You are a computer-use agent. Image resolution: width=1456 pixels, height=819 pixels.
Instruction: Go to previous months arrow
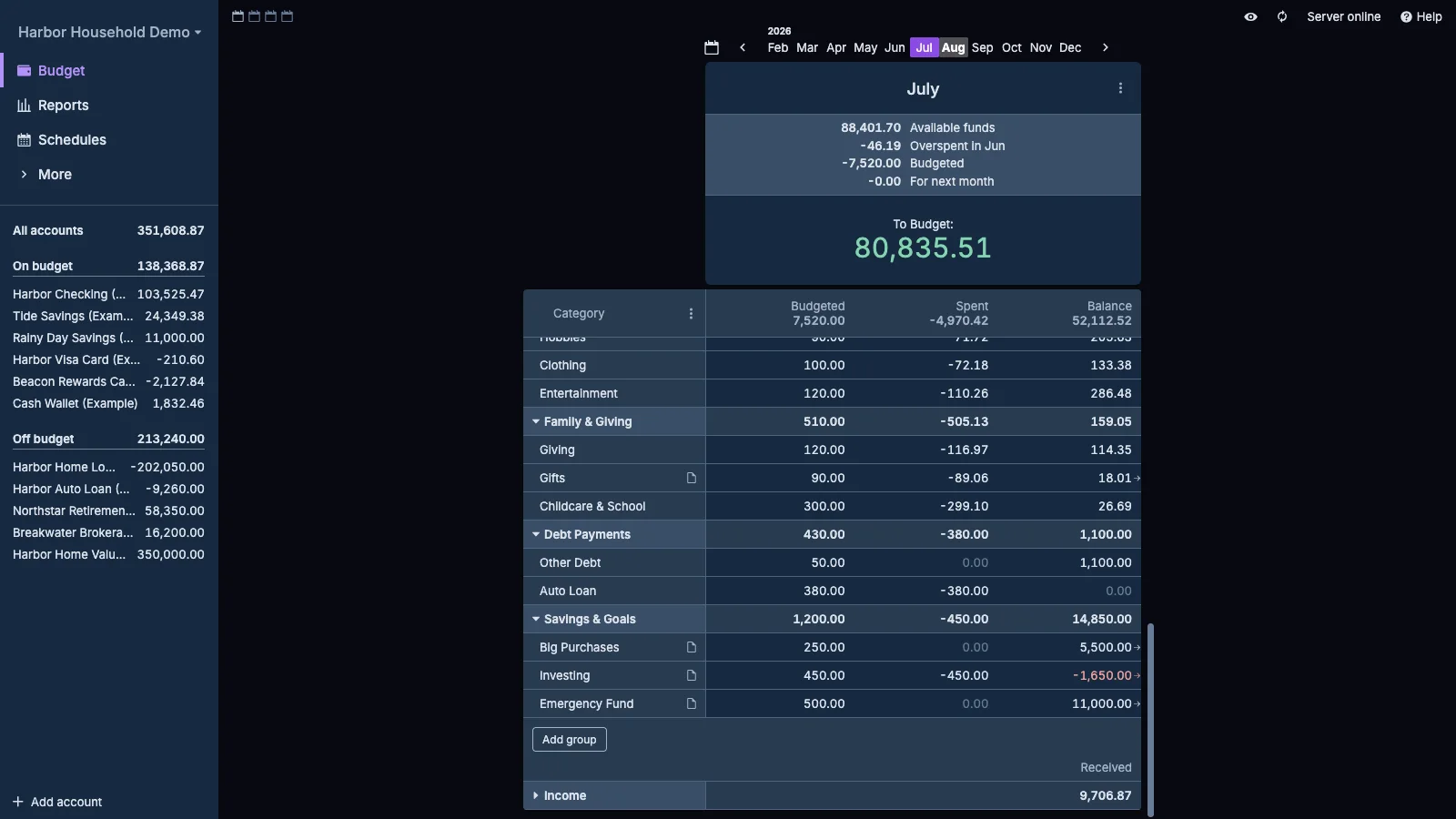[x=743, y=47]
